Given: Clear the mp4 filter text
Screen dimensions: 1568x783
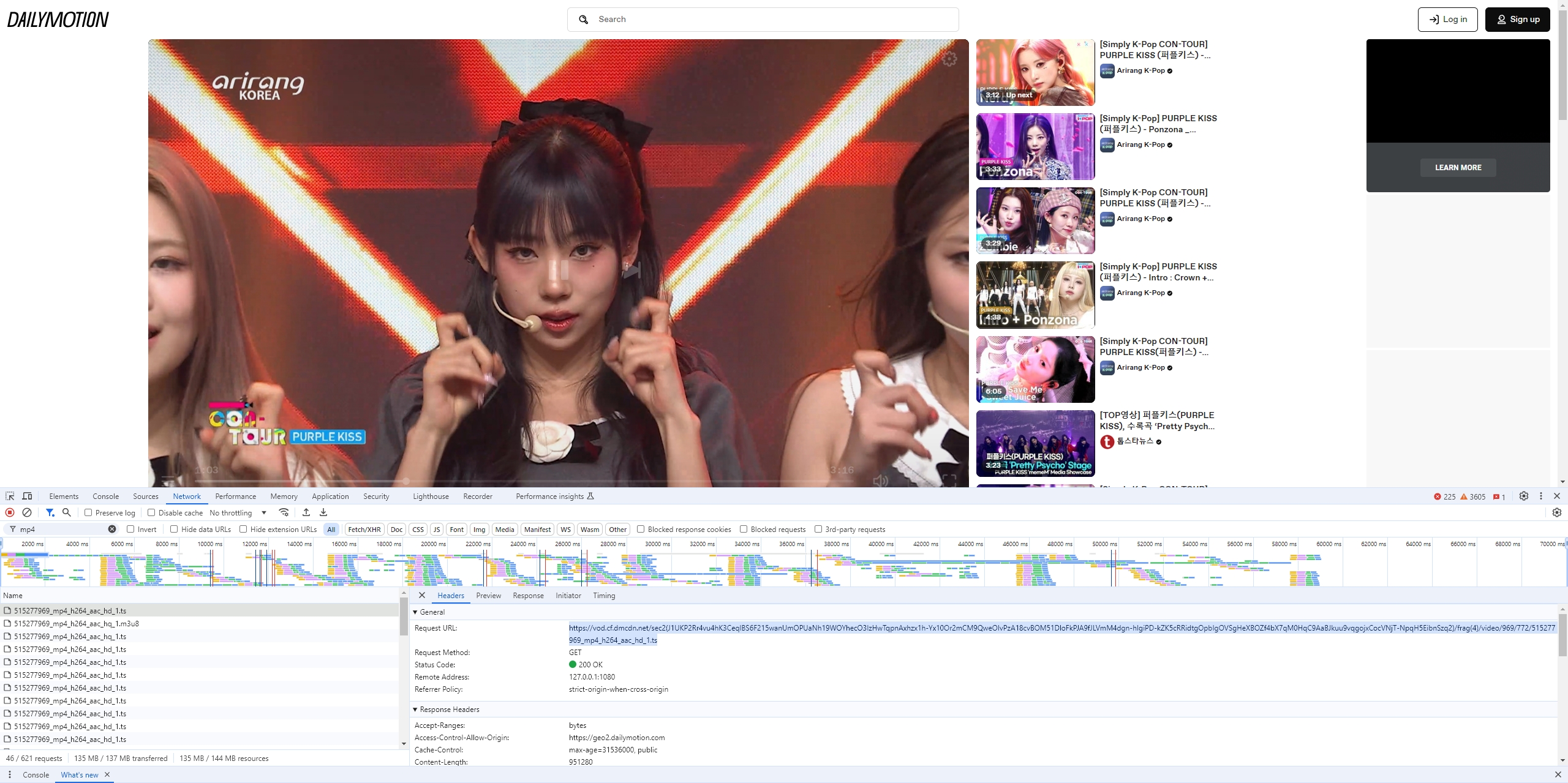Looking at the screenshot, I should pos(112,529).
